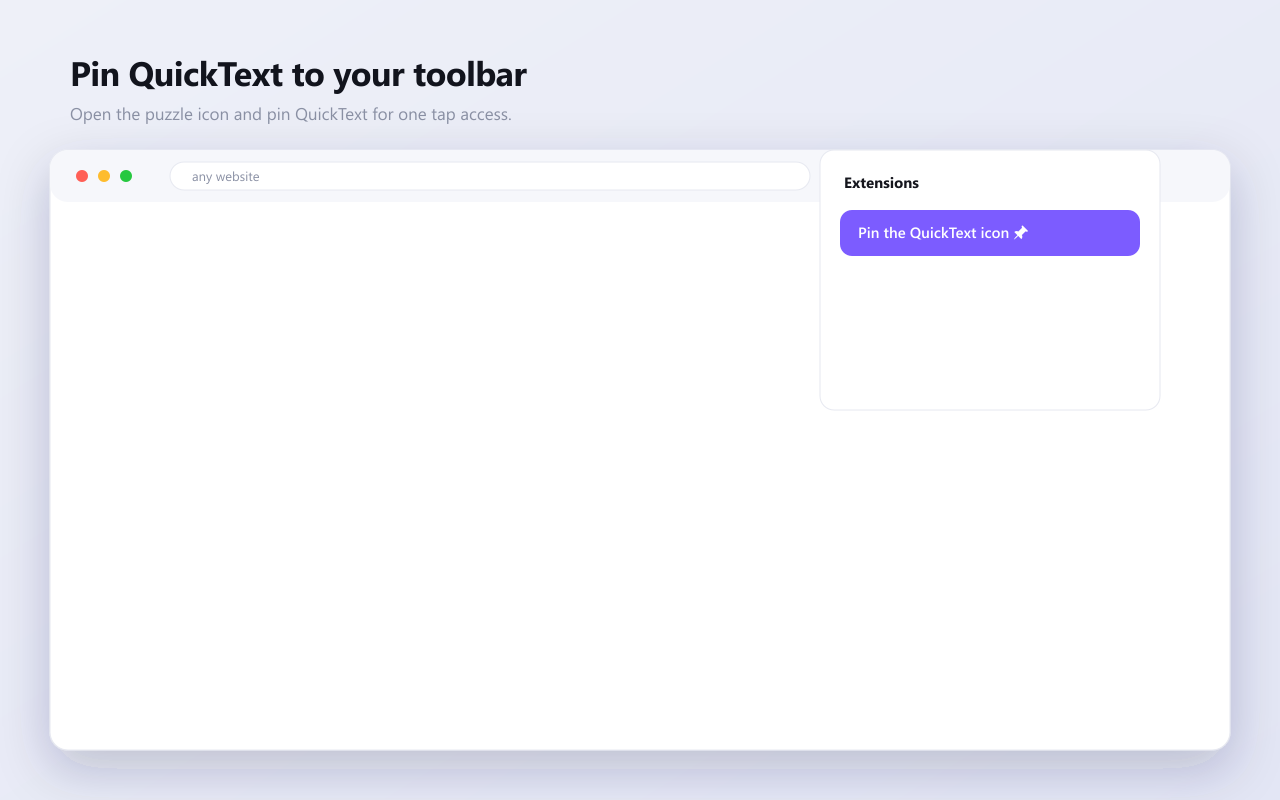Click the toolbar area right of Extensions popup
Image resolution: width=1280 pixels, height=800 pixels.
[x=1194, y=176]
